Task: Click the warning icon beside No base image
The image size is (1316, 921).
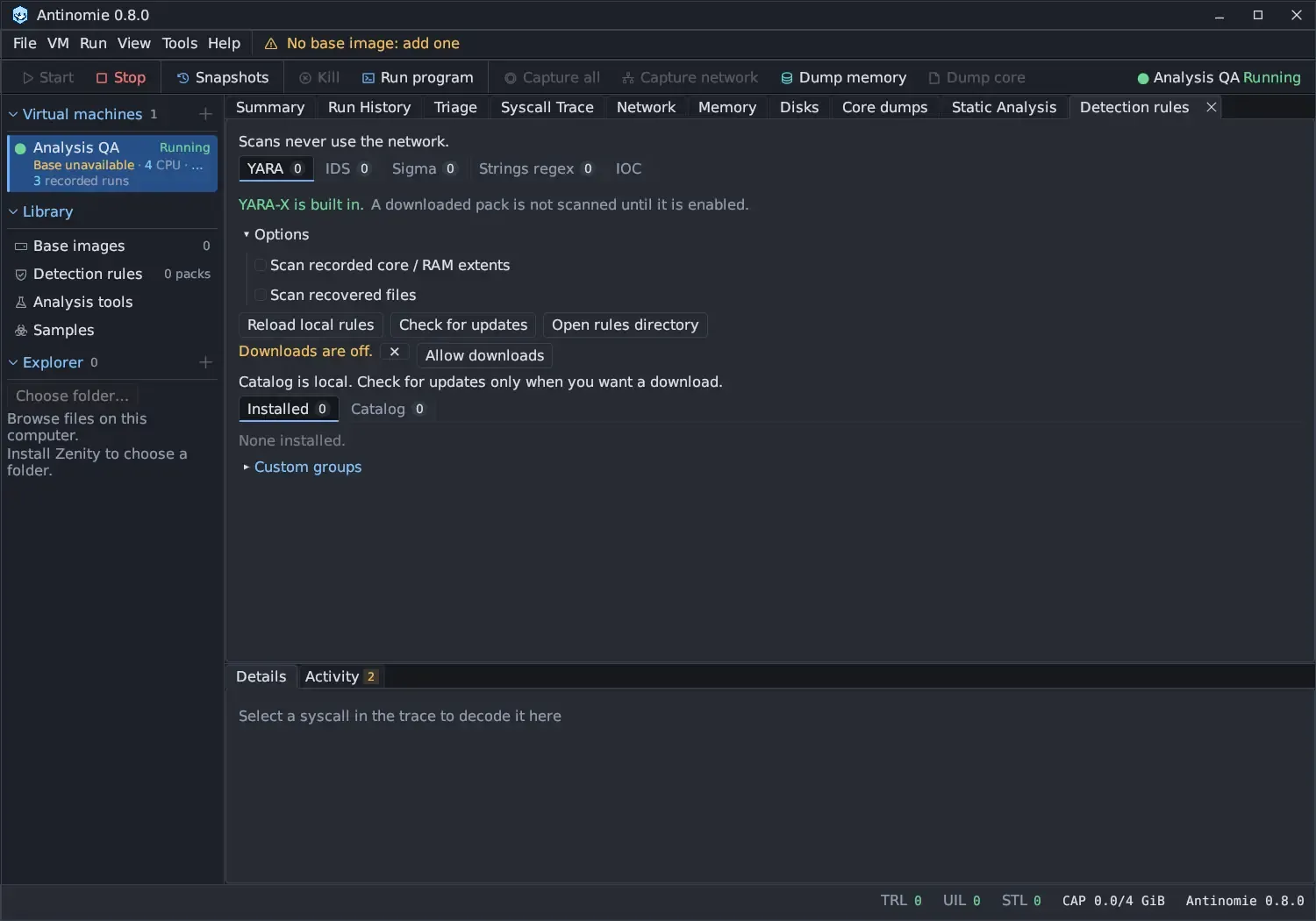Action: (x=271, y=44)
